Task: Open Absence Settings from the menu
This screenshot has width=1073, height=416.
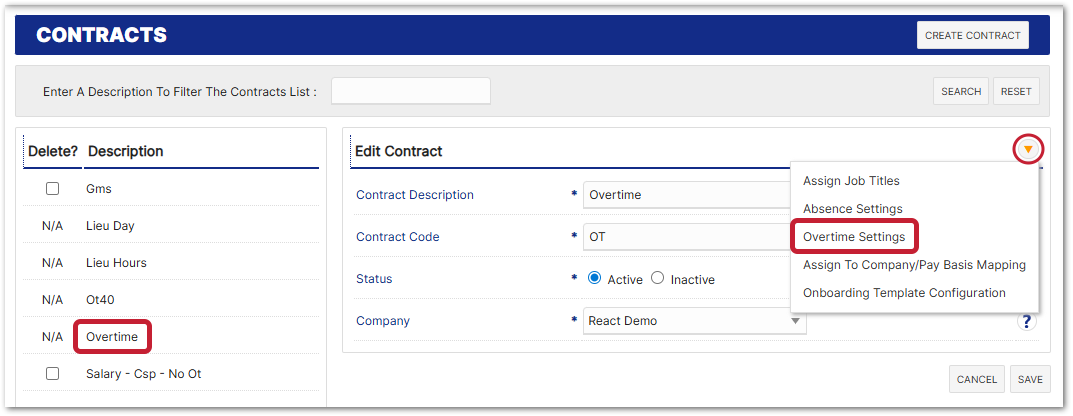Action: (852, 209)
